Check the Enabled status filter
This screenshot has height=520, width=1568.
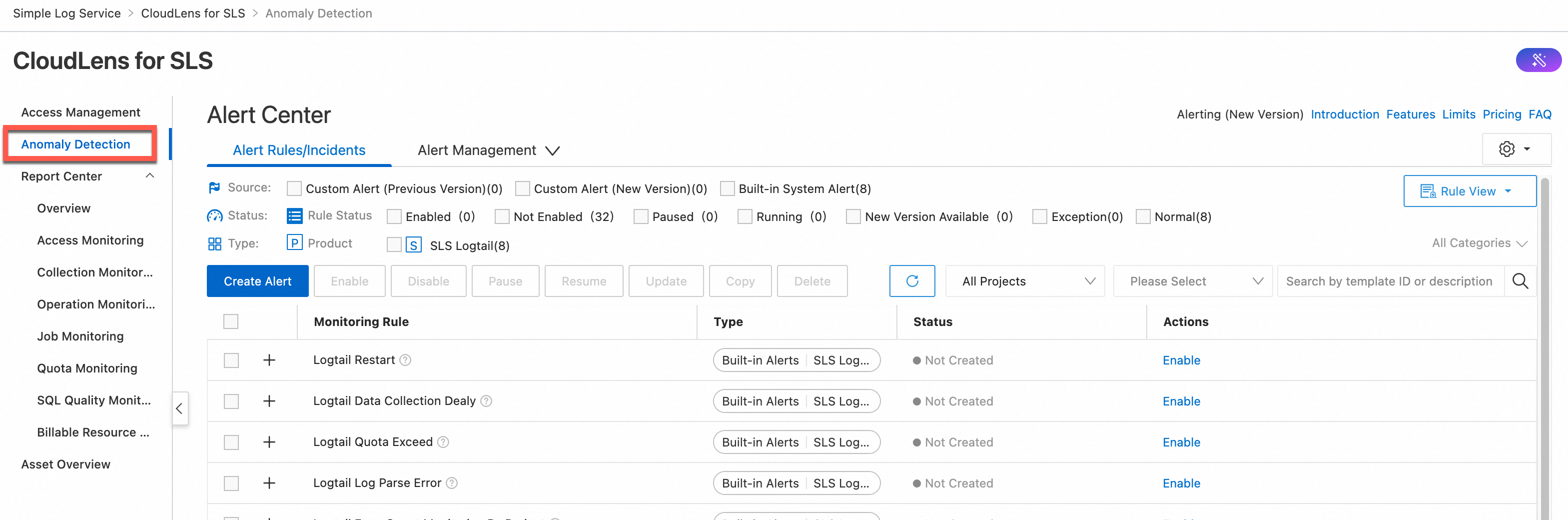[394, 217]
